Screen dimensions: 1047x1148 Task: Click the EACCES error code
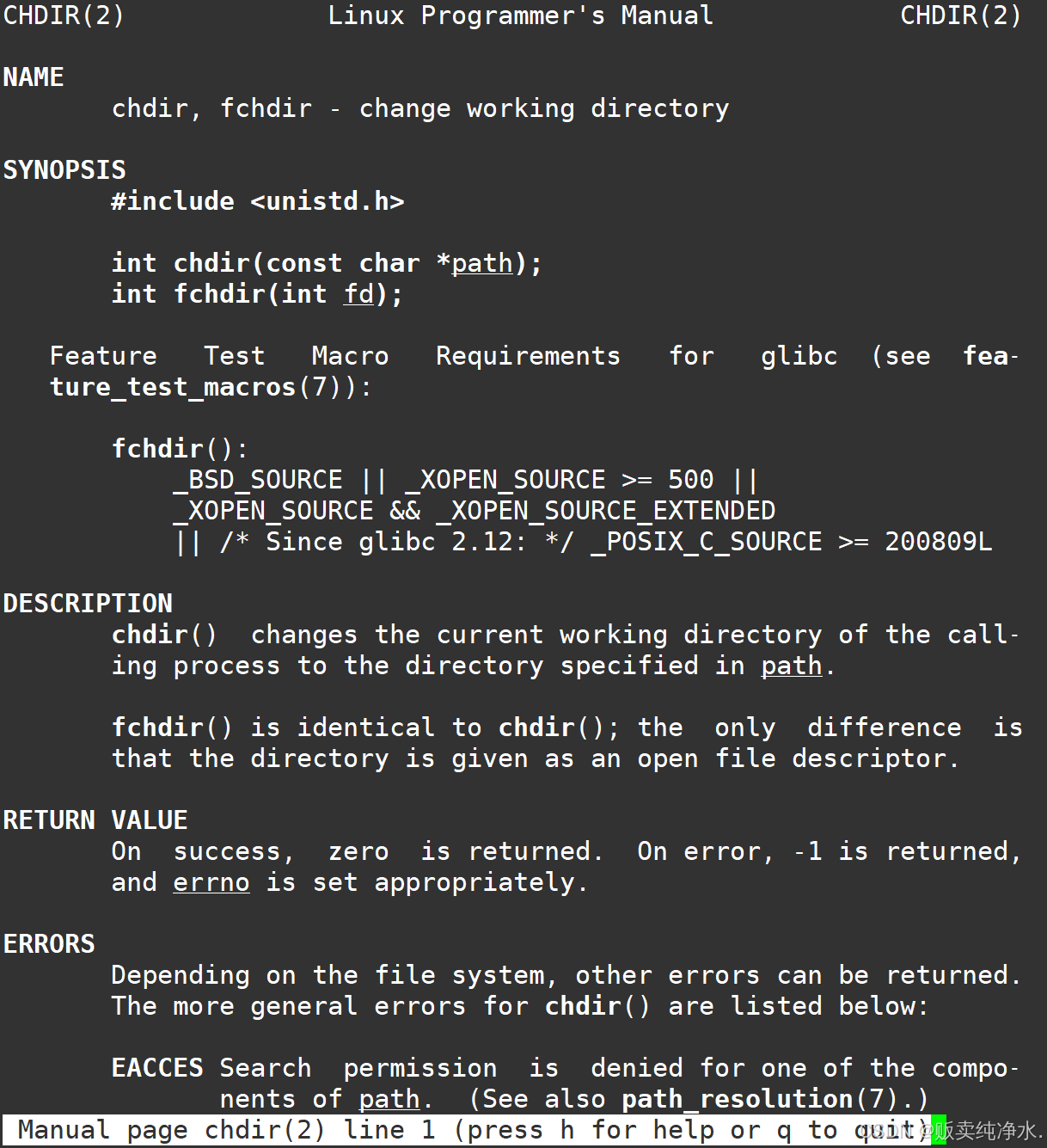point(157,1068)
